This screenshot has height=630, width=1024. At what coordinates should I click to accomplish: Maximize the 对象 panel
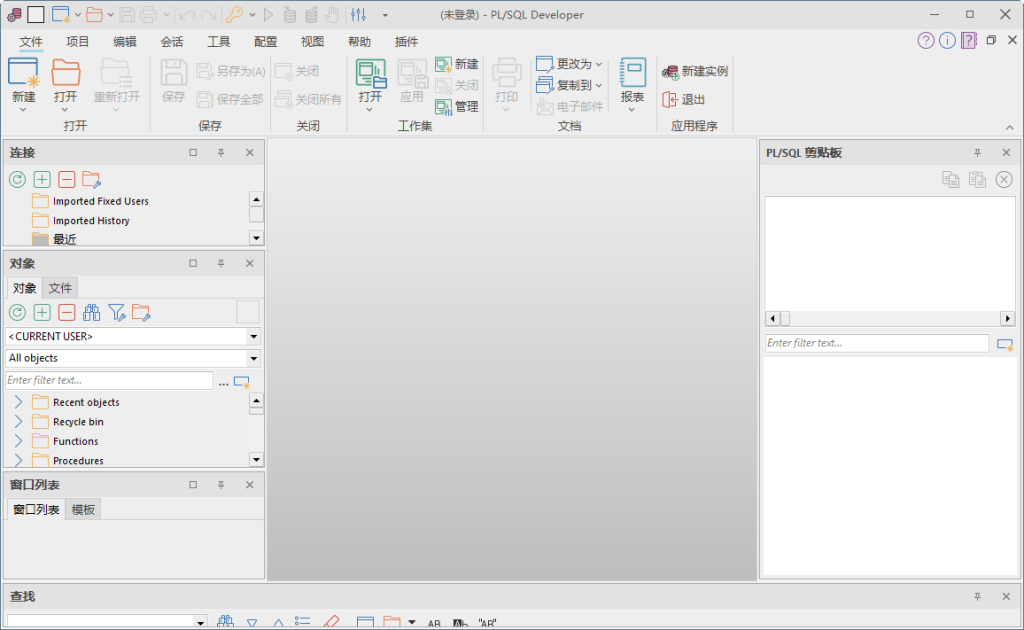click(193, 263)
